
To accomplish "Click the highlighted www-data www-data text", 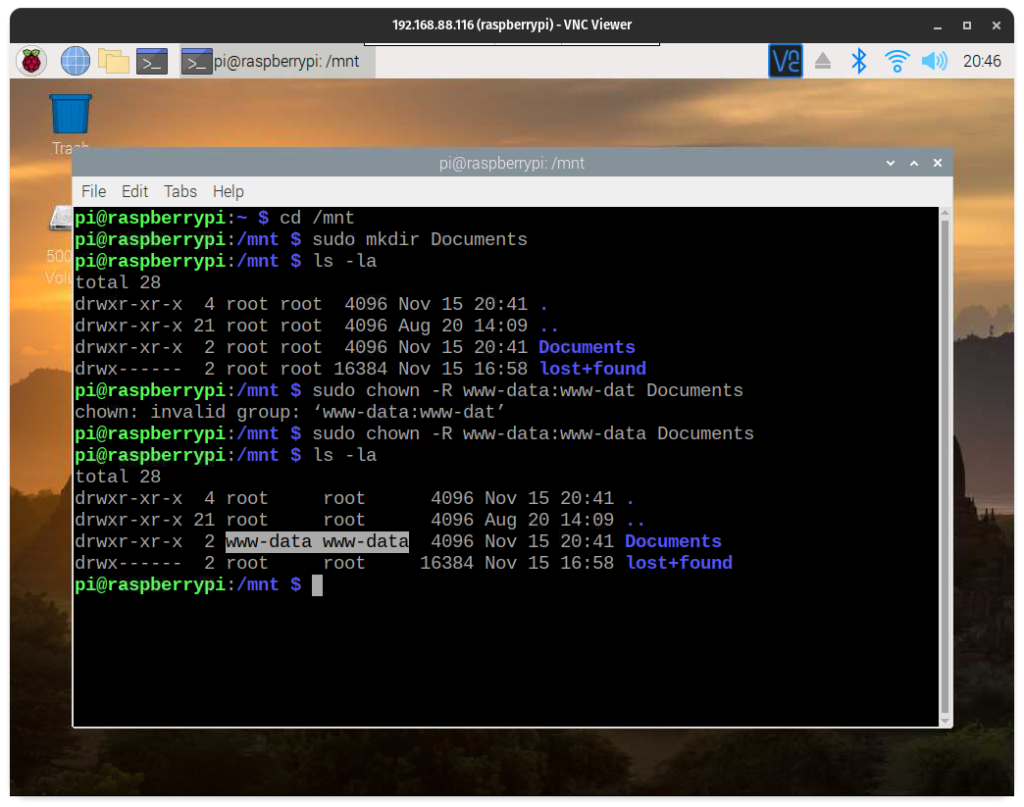I will click(x=317, y=542).
